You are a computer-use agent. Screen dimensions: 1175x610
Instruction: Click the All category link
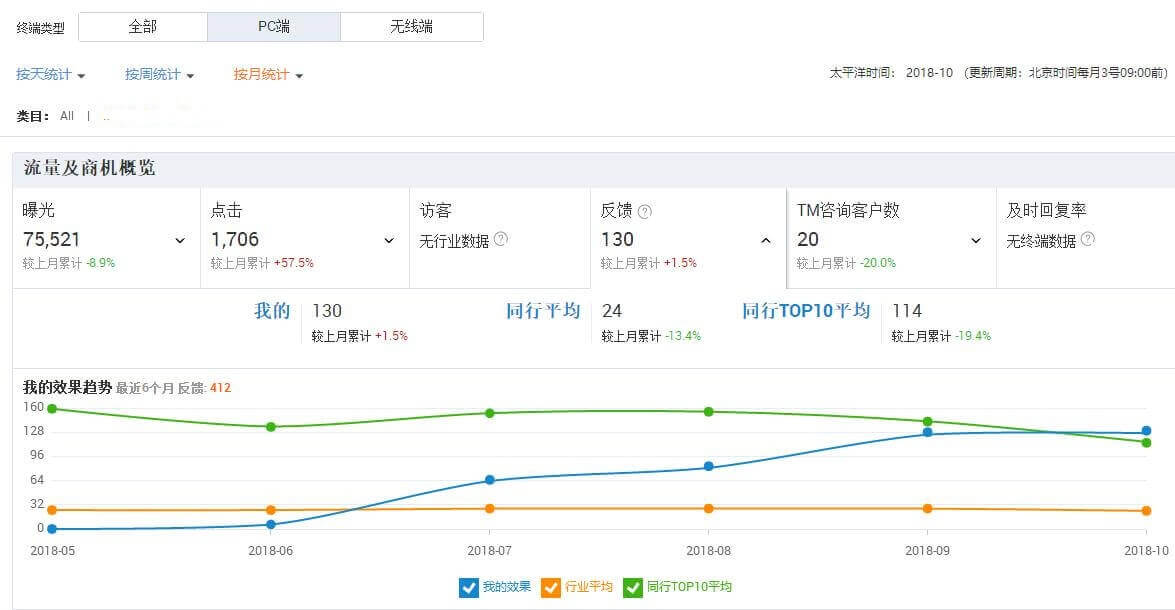click(67, 116)
